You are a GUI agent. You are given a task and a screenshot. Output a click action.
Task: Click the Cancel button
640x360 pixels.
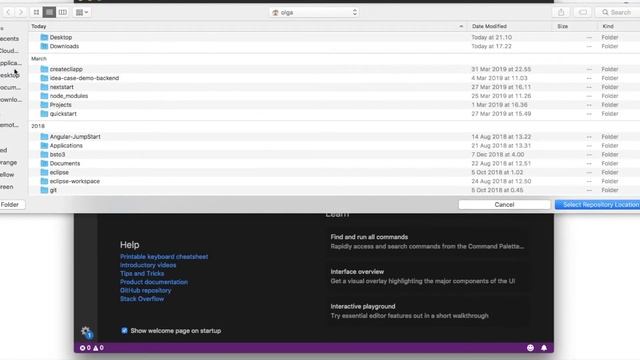click(x=504, y=204)
